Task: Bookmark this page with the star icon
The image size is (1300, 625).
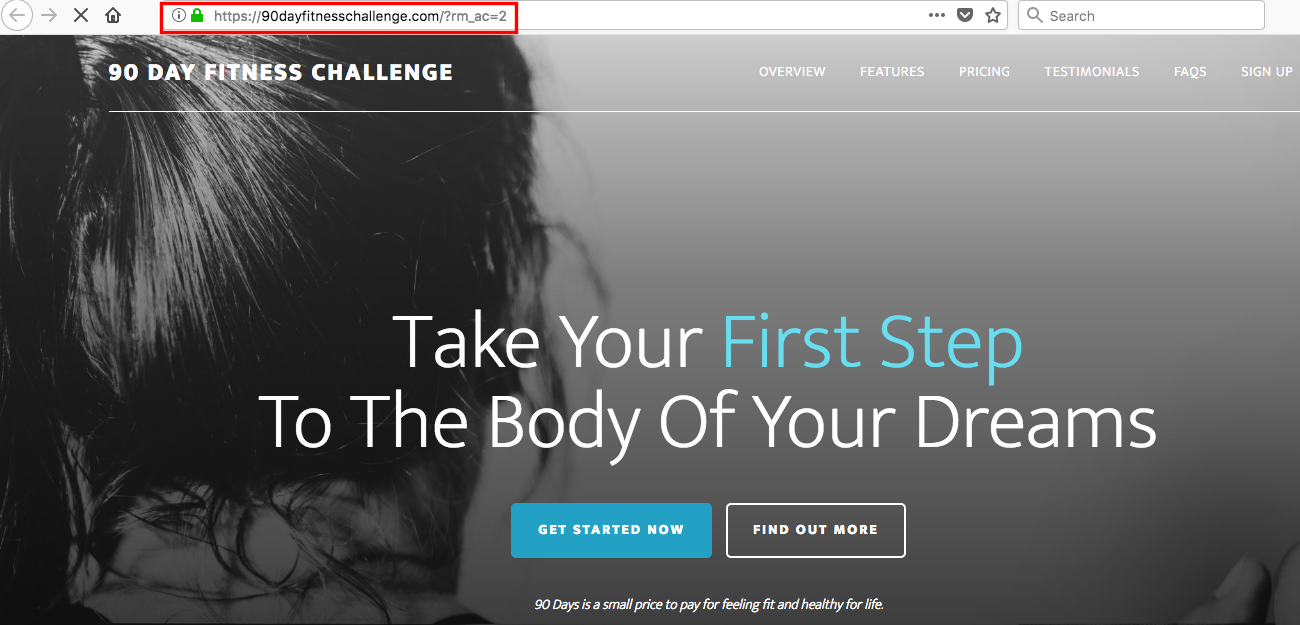Action: 993,16
